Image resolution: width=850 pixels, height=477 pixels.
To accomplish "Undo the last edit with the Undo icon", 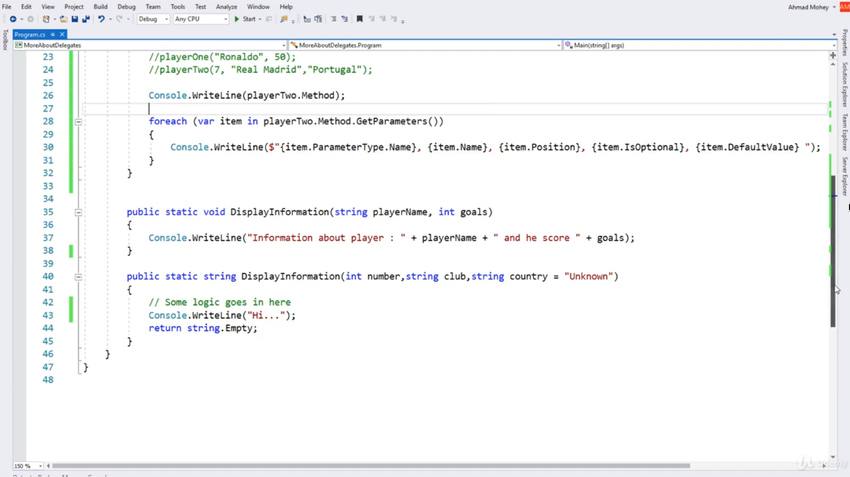I will tap(101, 19).
